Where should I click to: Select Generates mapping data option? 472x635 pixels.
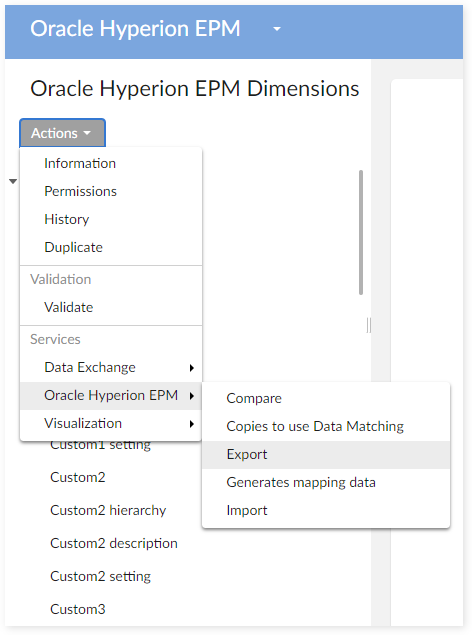[x=326, y=482]
